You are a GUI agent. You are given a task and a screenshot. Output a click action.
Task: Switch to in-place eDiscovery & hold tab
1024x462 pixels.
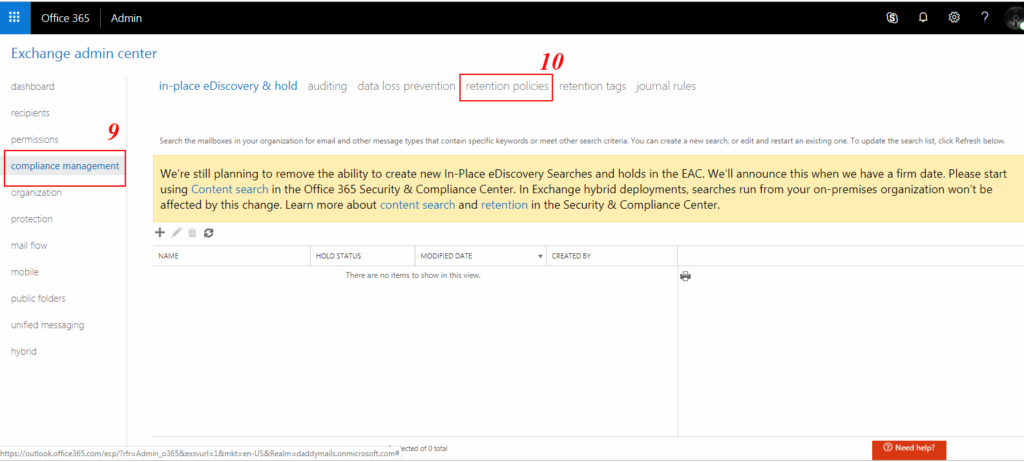pyautogui.click(x=228, y=86)
